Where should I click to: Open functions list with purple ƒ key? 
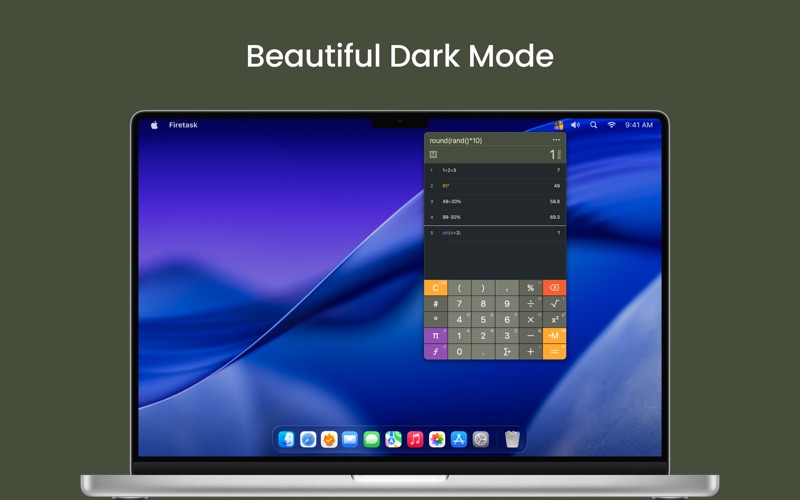[x=436, y=352]
